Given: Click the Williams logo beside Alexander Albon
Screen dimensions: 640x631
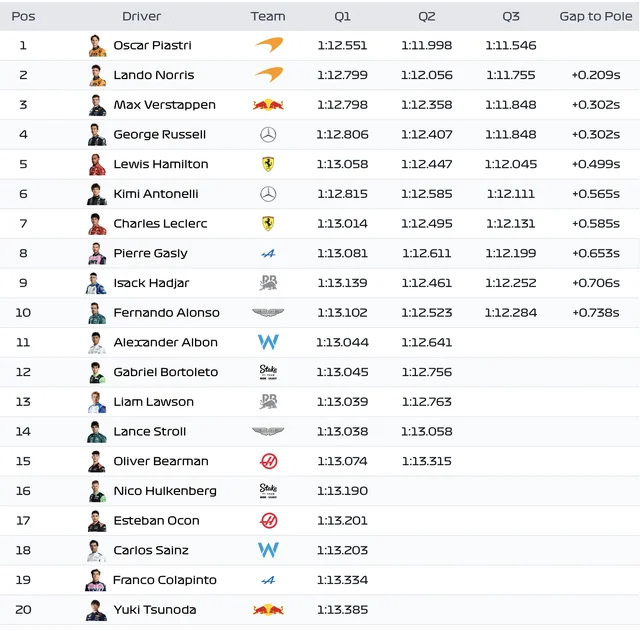Looking at the screenshot, I should pyautogui.click(x=268, y=342).
